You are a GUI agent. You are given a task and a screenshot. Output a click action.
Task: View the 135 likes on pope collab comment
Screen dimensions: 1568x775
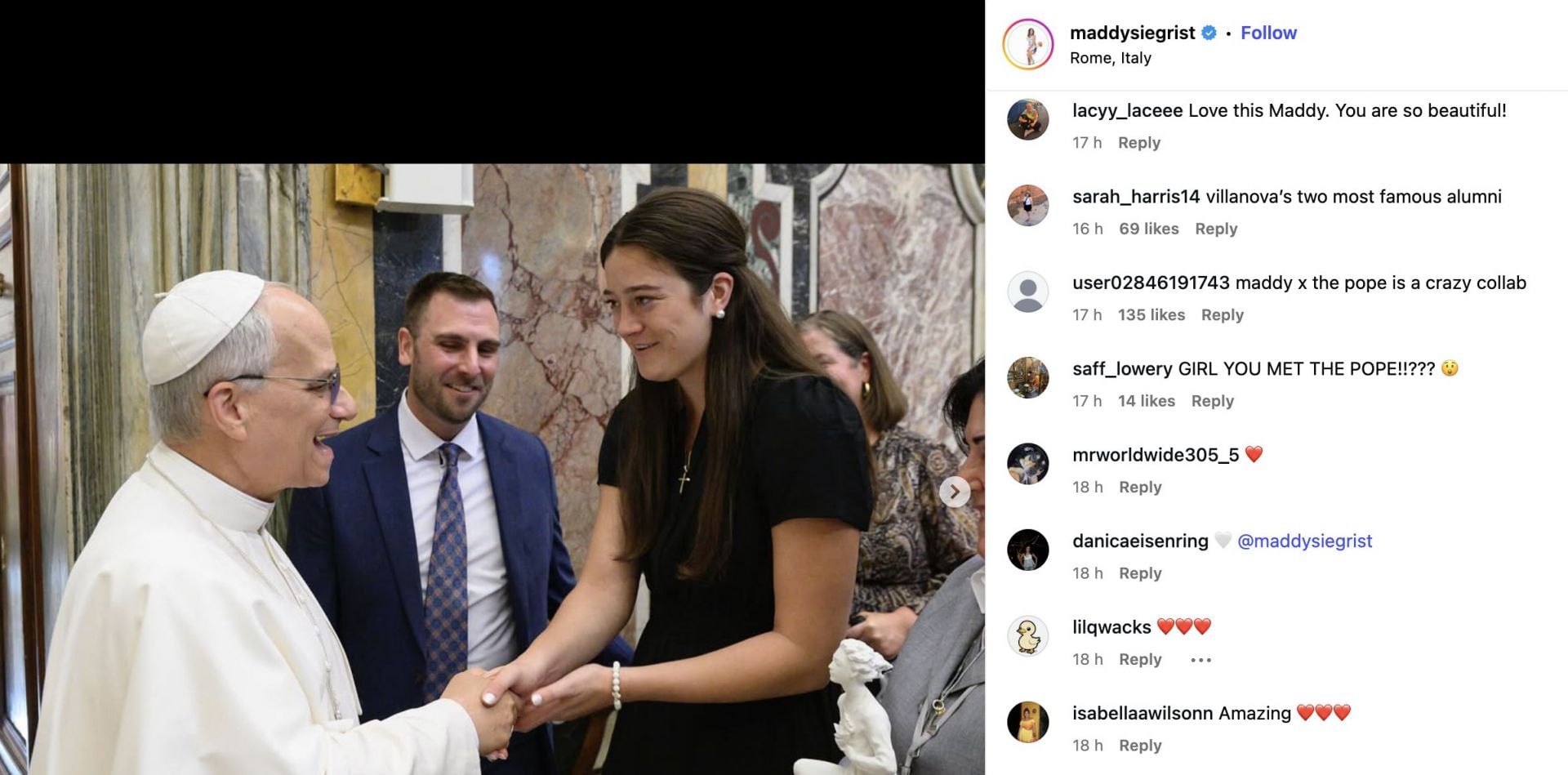point(1151,315)
